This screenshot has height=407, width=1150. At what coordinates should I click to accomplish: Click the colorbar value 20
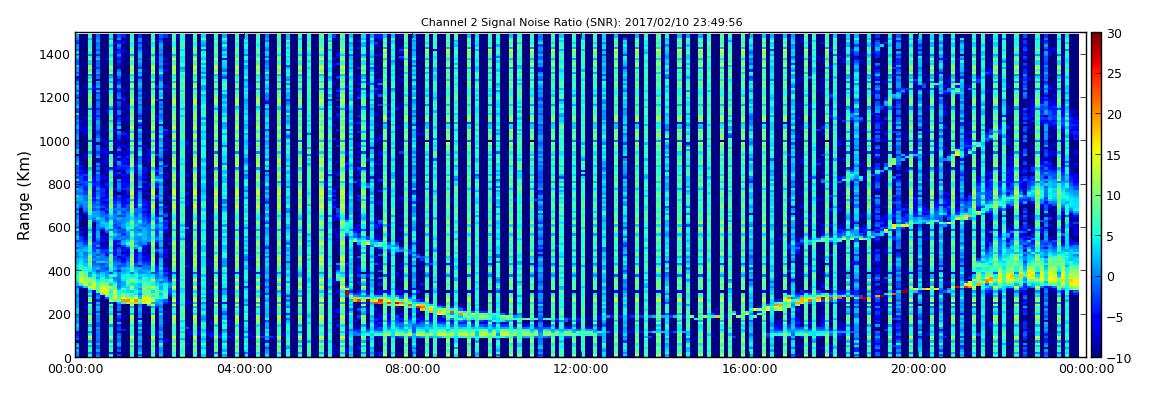pos(1114,114)
